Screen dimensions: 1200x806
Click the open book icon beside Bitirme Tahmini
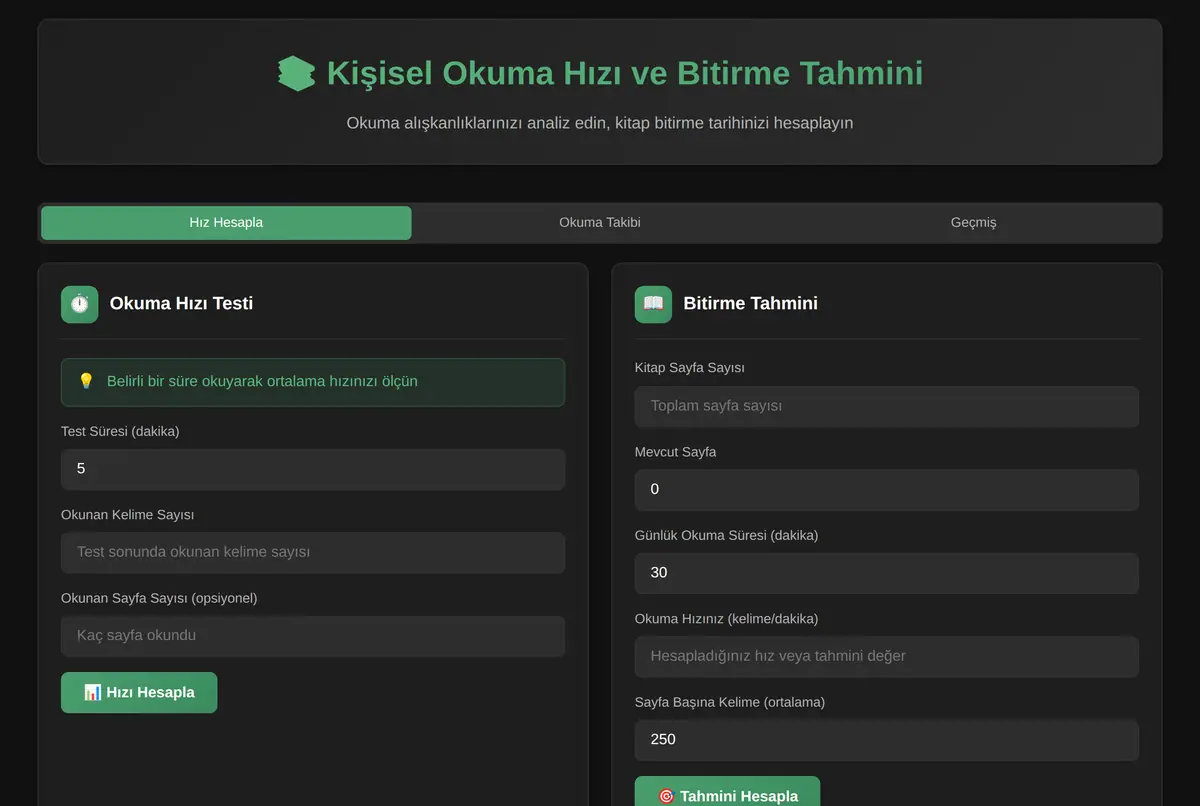653,304
